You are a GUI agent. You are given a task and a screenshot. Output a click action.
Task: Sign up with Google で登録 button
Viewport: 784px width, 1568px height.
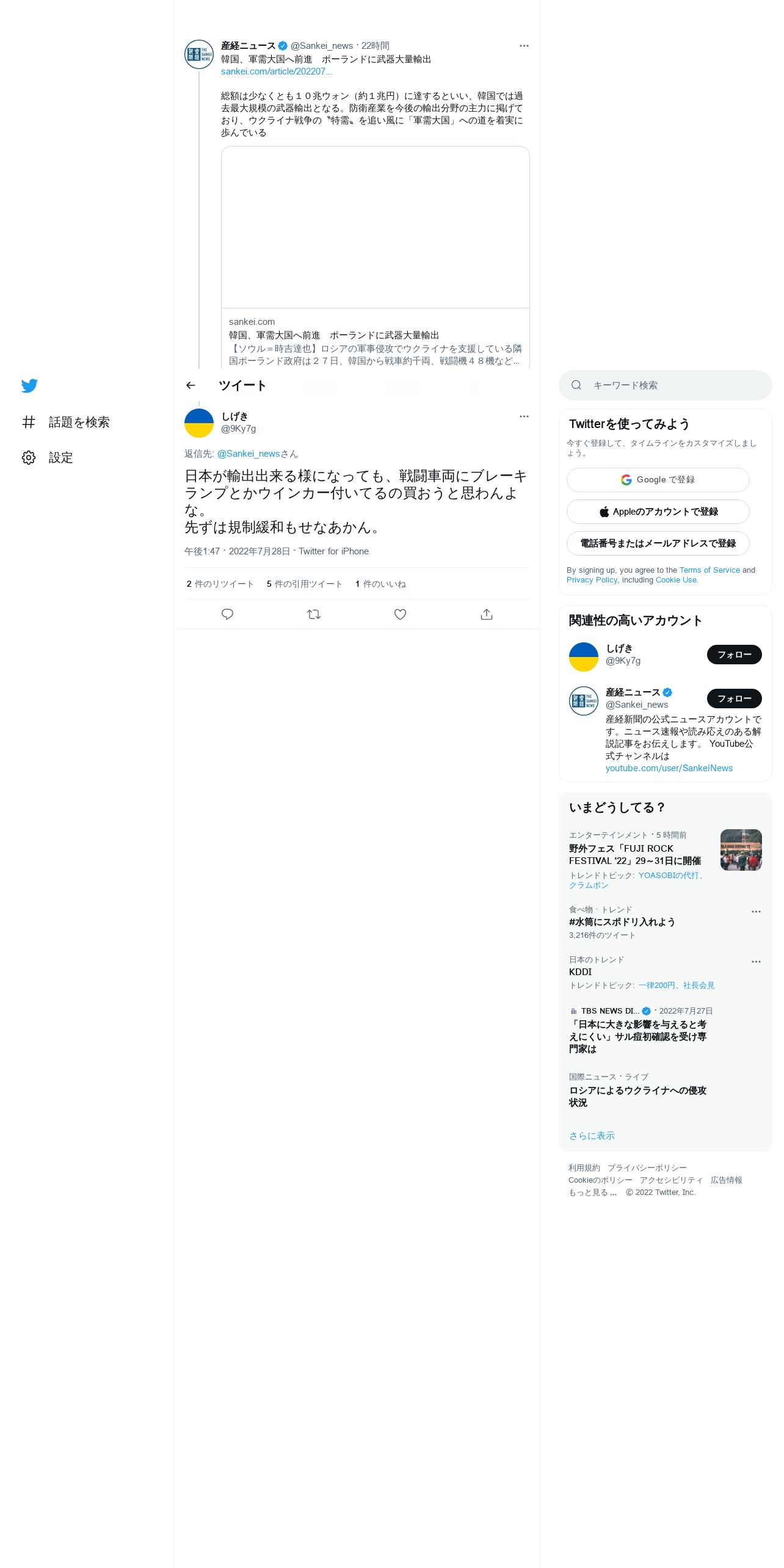click(x=658, y=480)
